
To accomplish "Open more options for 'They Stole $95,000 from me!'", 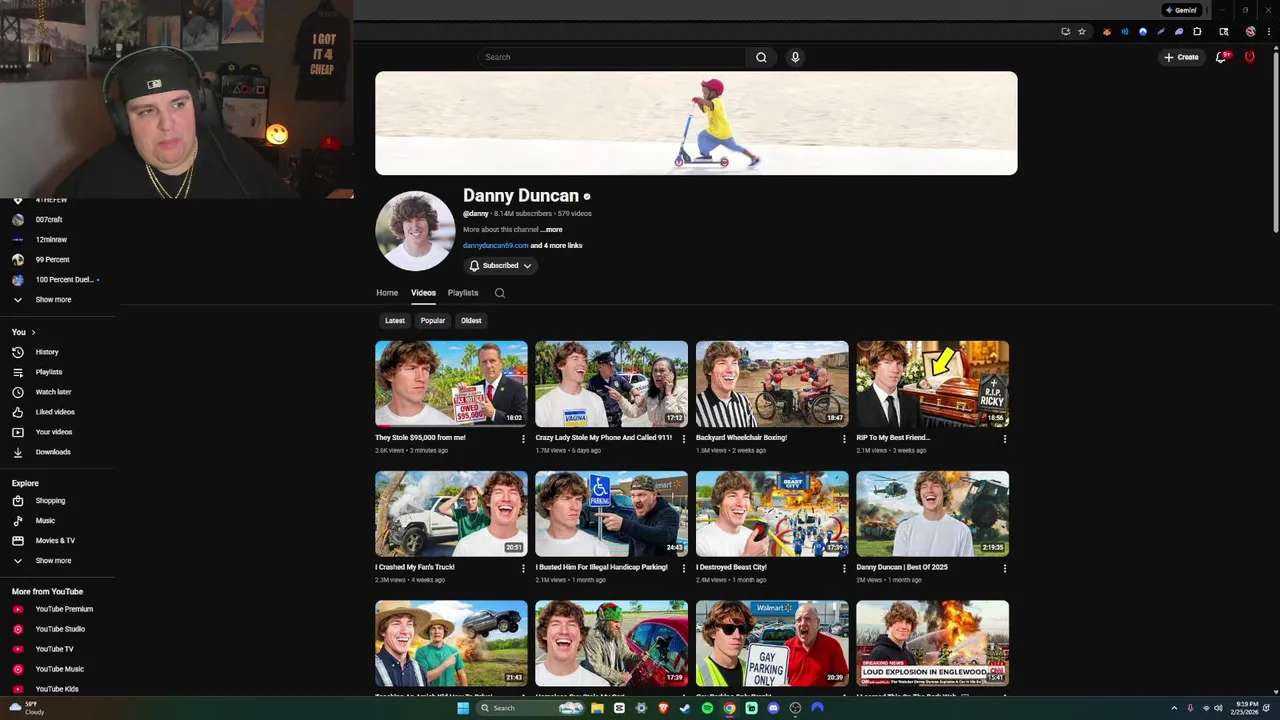I will [523, 438].
